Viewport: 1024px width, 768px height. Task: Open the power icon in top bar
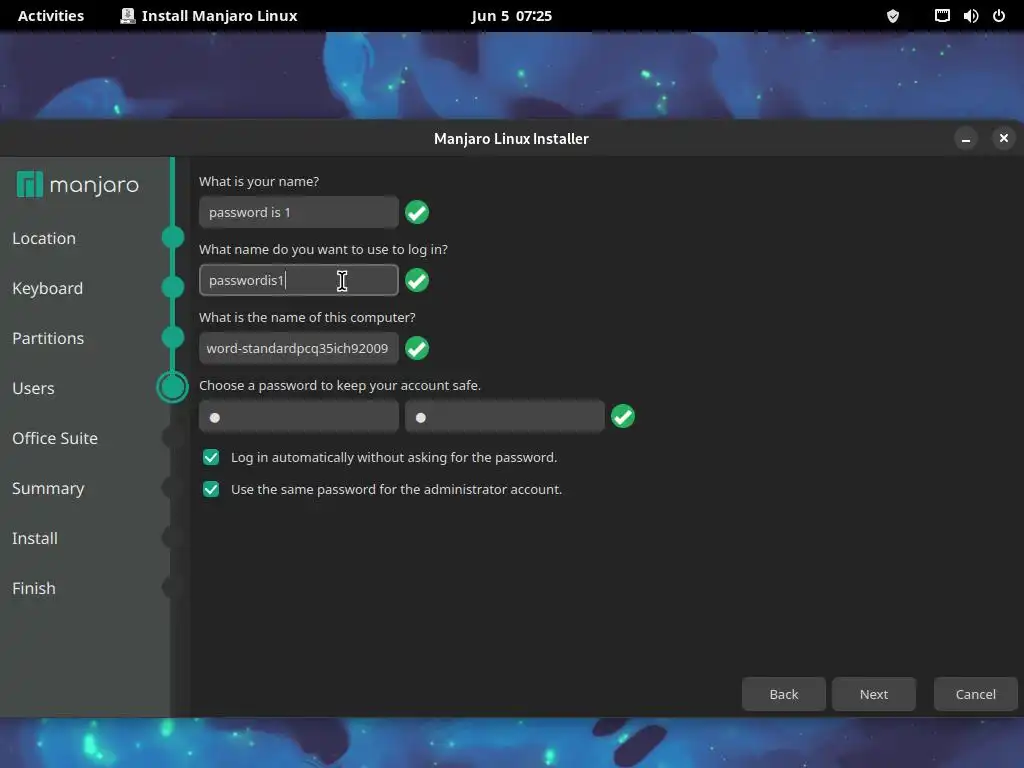pyautogui.click(x=999, y=16)
